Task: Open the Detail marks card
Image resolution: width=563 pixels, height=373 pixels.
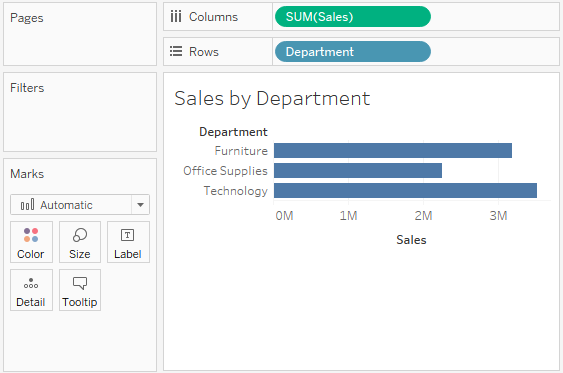Action: [31, 290]
